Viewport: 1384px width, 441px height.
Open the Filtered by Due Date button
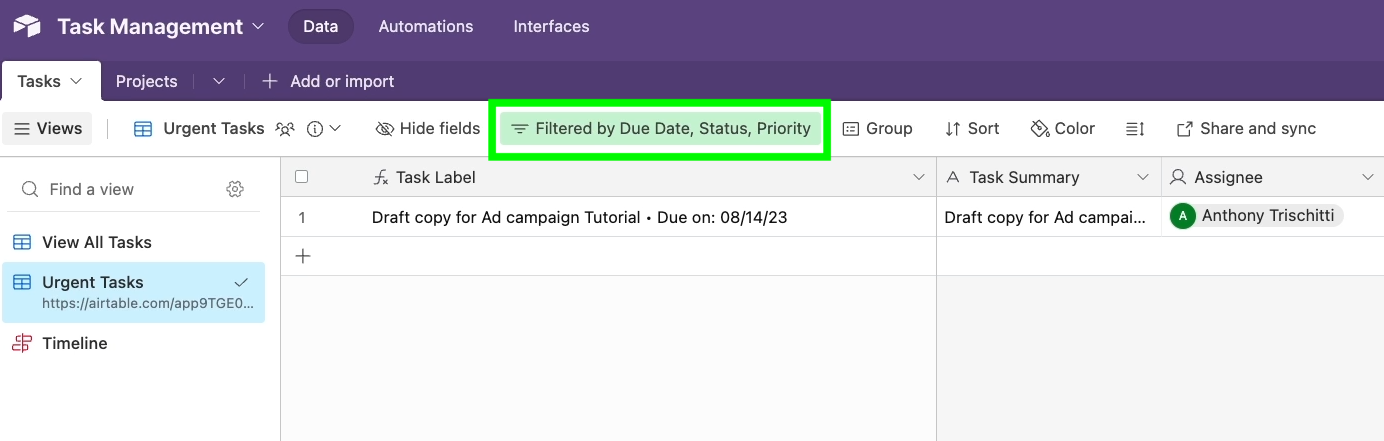click(x=661, y=129)
